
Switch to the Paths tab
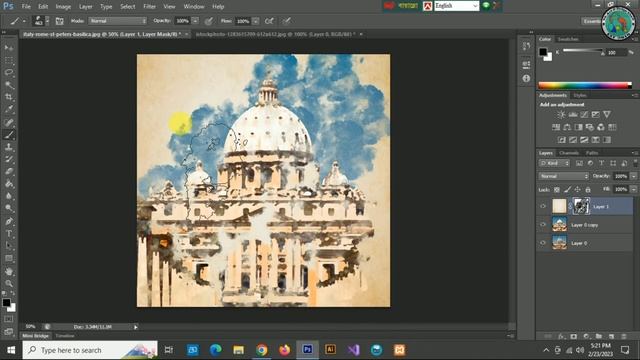tap(592, 153)
